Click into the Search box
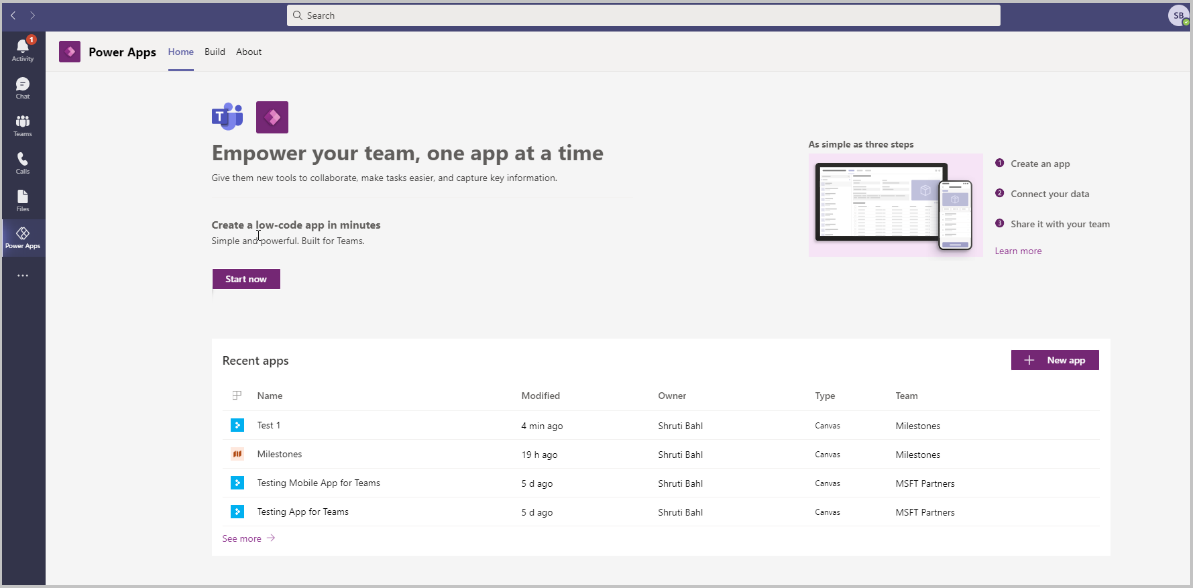Screen dimensions: 1193x588 (x=644, y=15)
